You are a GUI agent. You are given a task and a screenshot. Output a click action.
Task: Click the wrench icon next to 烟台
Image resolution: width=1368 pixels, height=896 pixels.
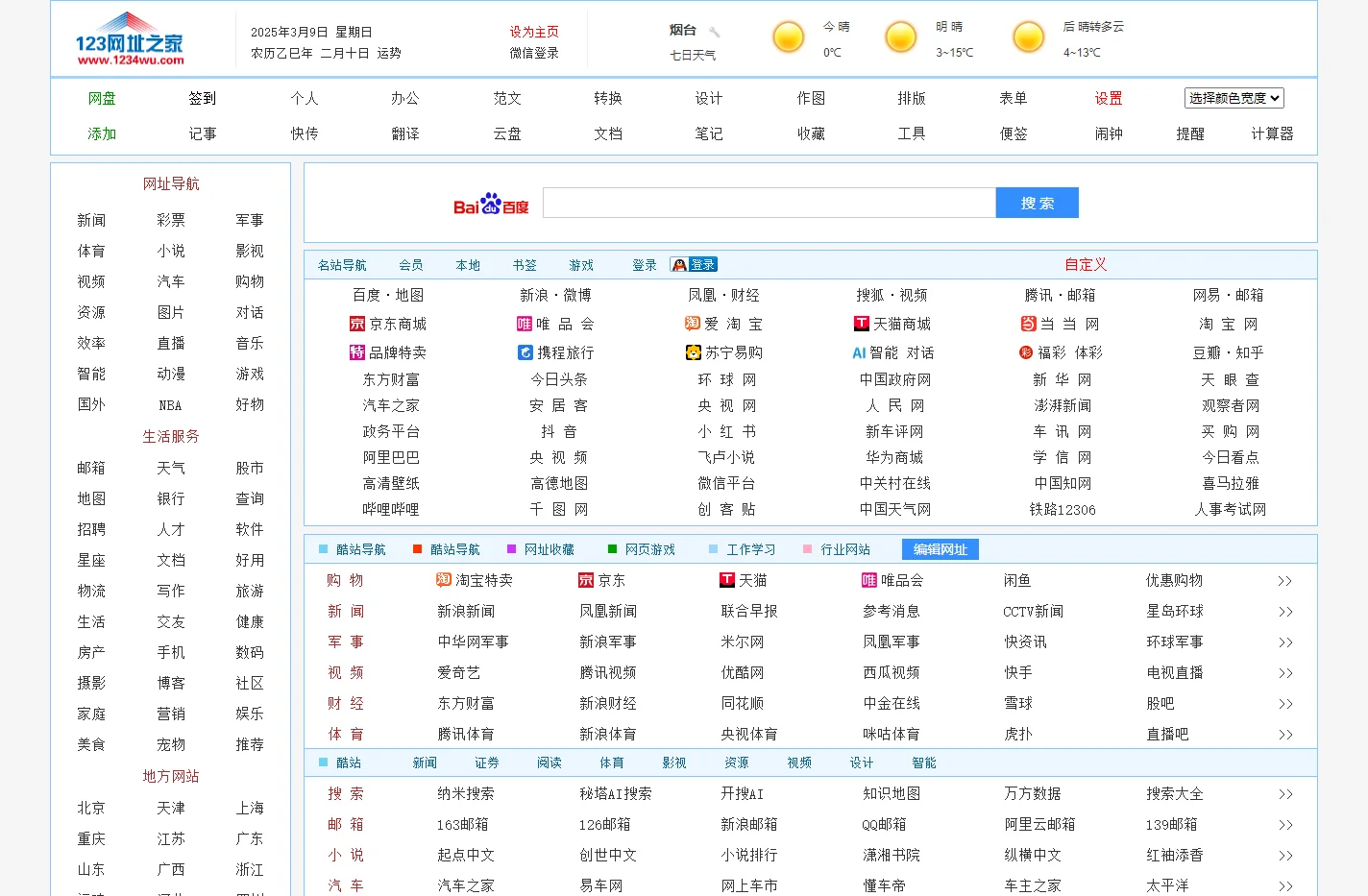pyautogui.click(x=715, y=32)
